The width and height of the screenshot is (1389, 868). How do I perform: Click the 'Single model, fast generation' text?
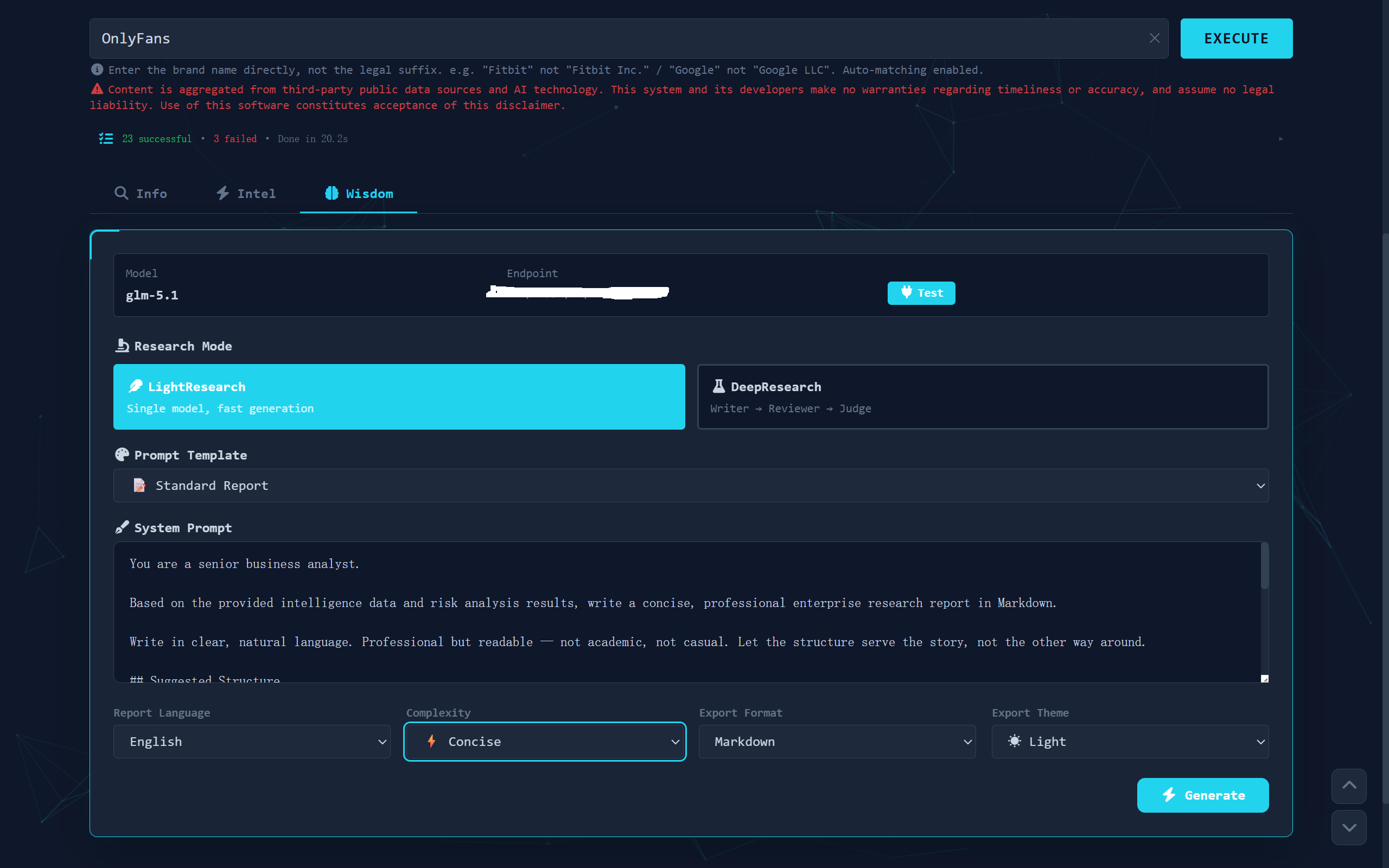(x=220, y=409)
